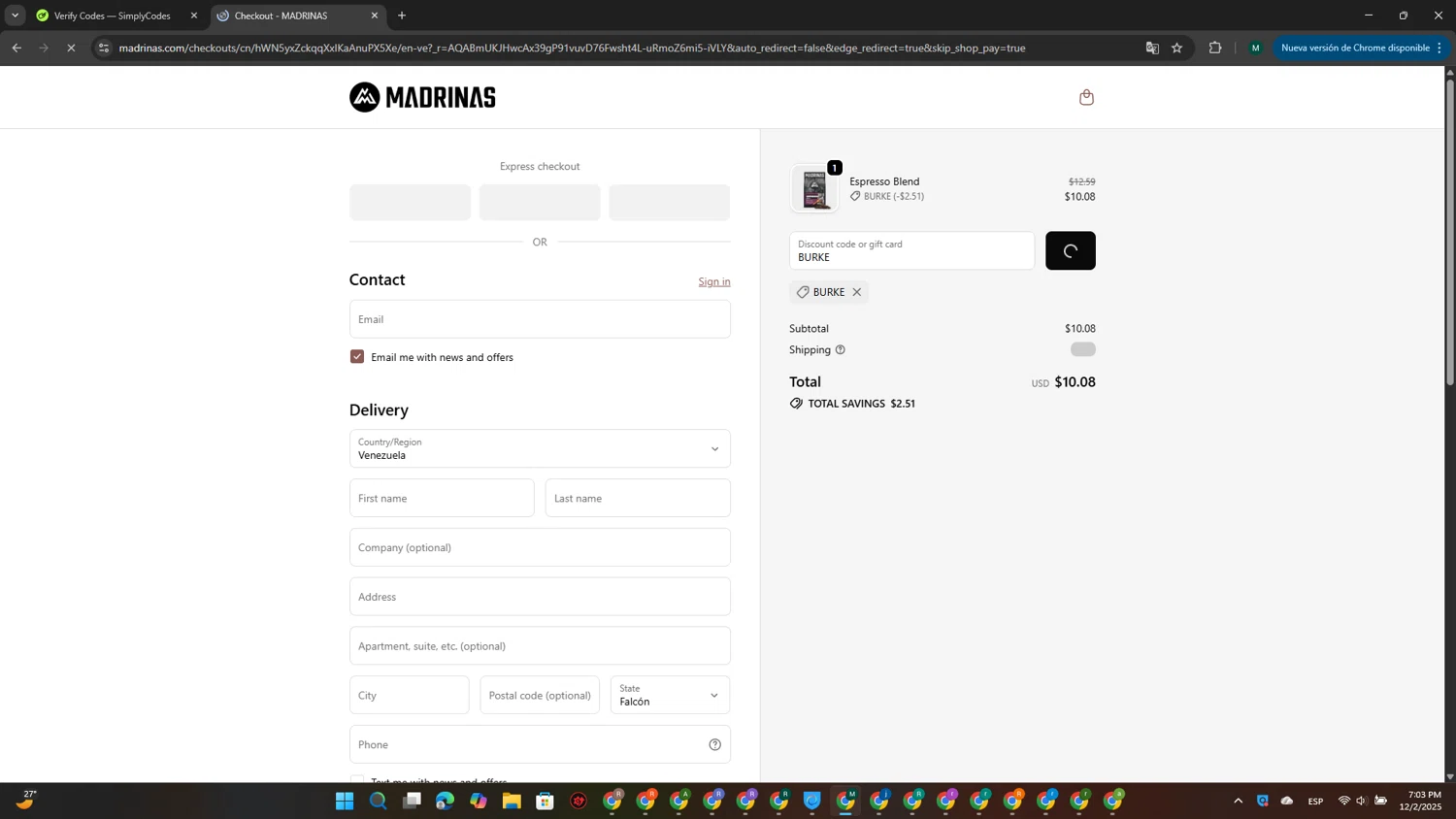Show hidden system tray icons
Viewport: 1456px width, 819px height.
(1238, 801)
